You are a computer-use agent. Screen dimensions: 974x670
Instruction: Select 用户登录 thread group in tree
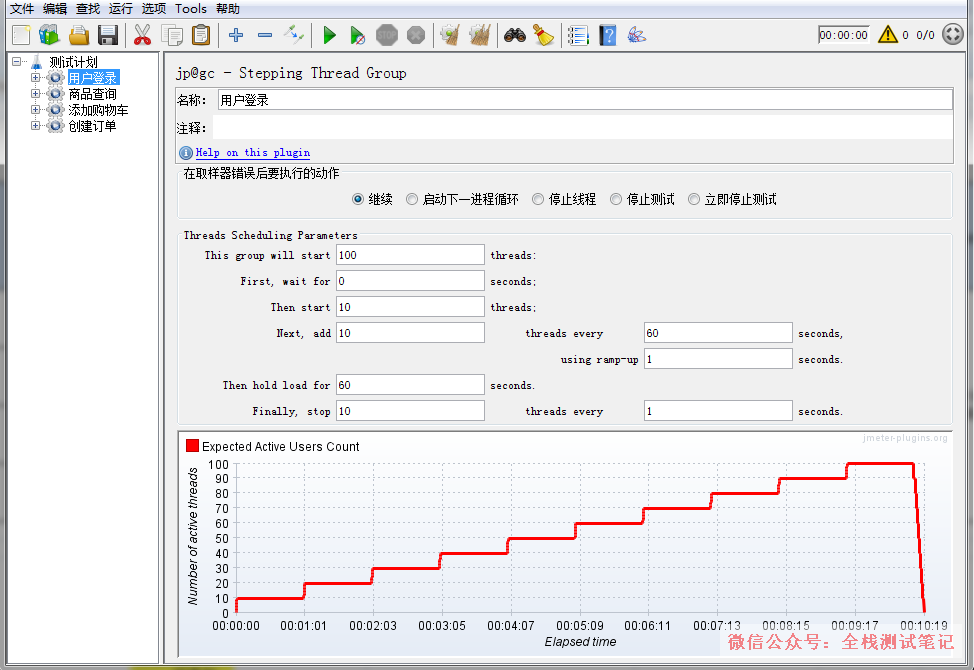coord(93,78)
